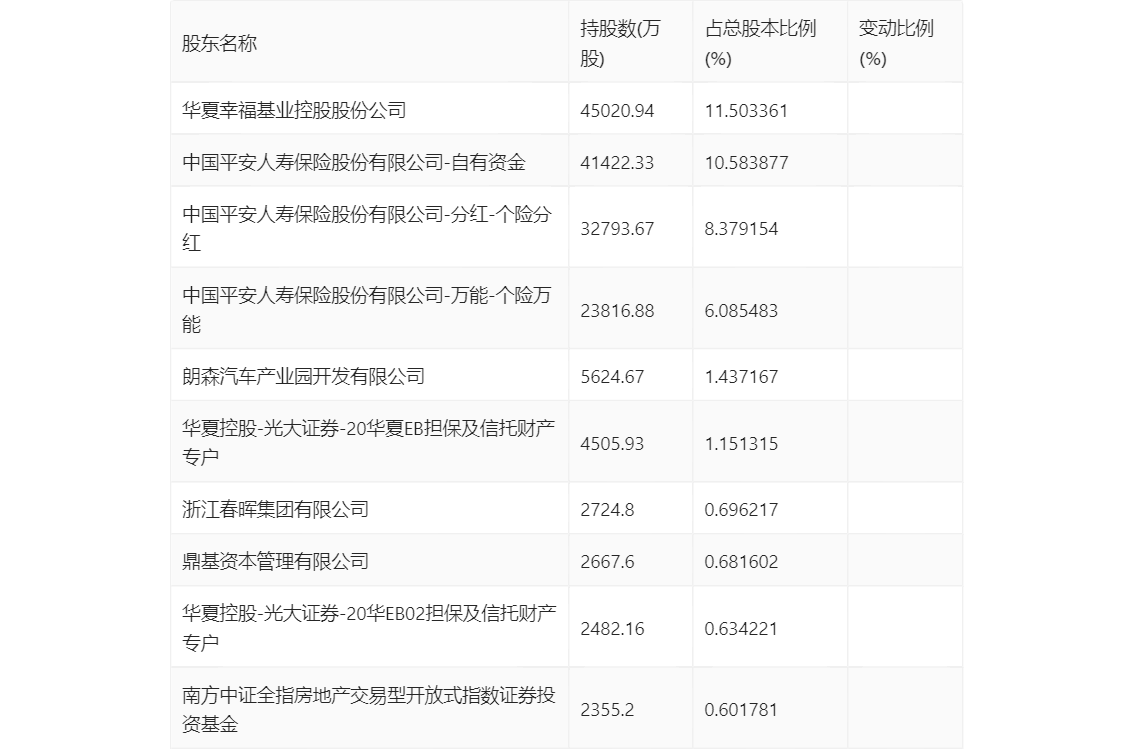The width and height of the screenshot is (1134, 749).
Task: Click share ratio 10.583877
Action: tap(746, 163)
